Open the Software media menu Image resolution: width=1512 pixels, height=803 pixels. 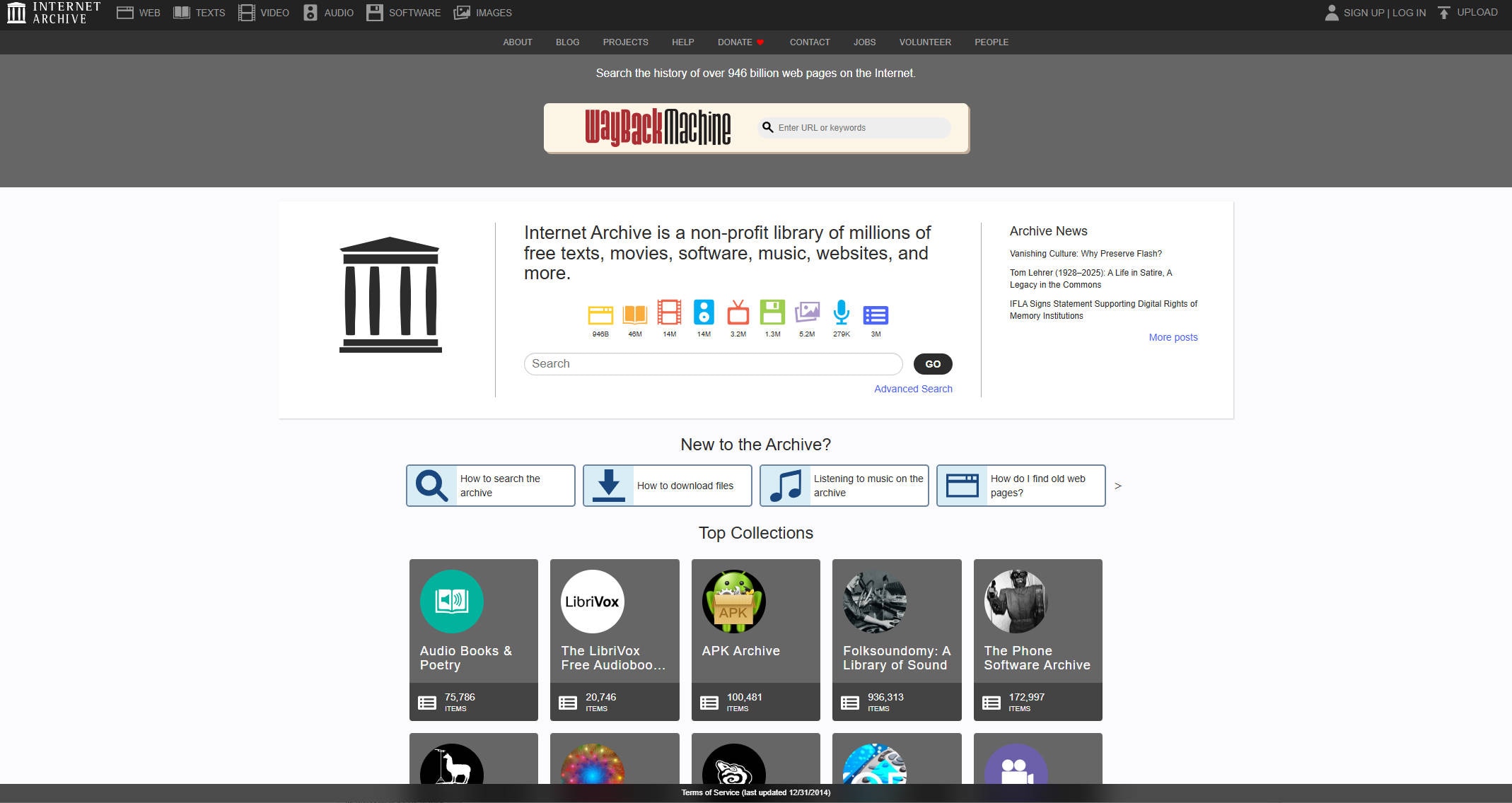(x=404, y=13)
